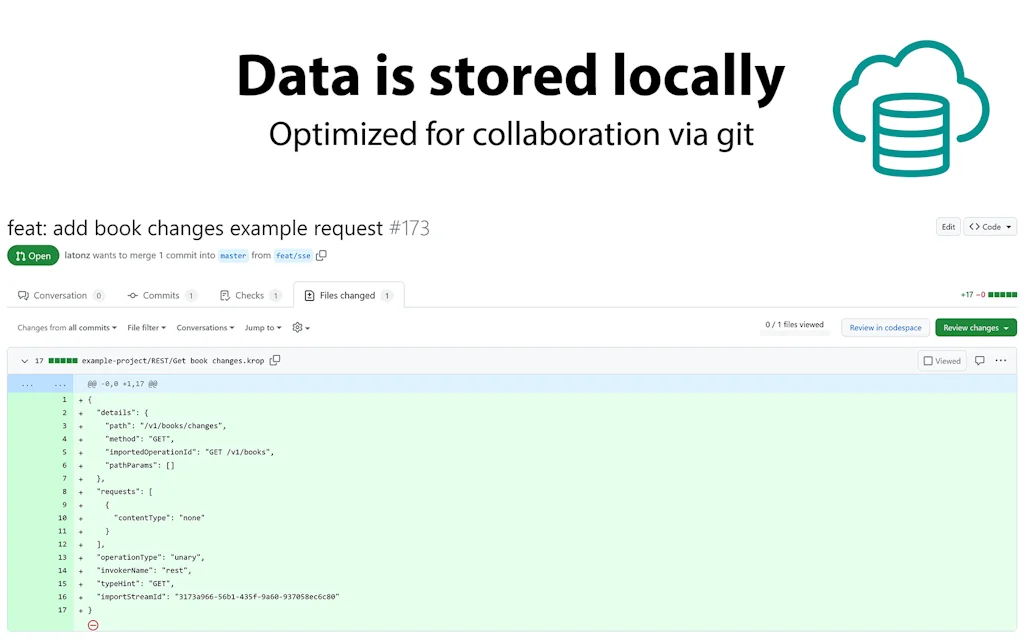Viewport: 1024px width, 640px height.
Task: Open the Conversations dropdown
Action: tap(205, 328)
